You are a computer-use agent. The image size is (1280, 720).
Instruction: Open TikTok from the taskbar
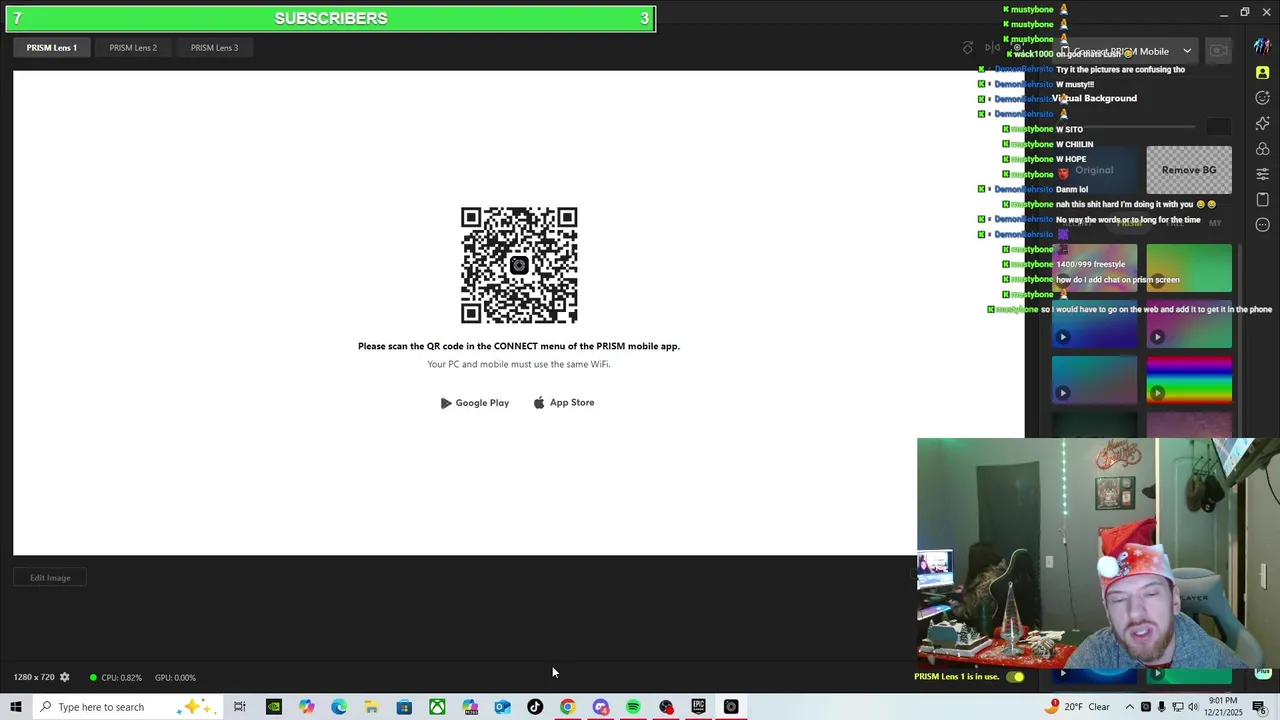pos(535,707)
